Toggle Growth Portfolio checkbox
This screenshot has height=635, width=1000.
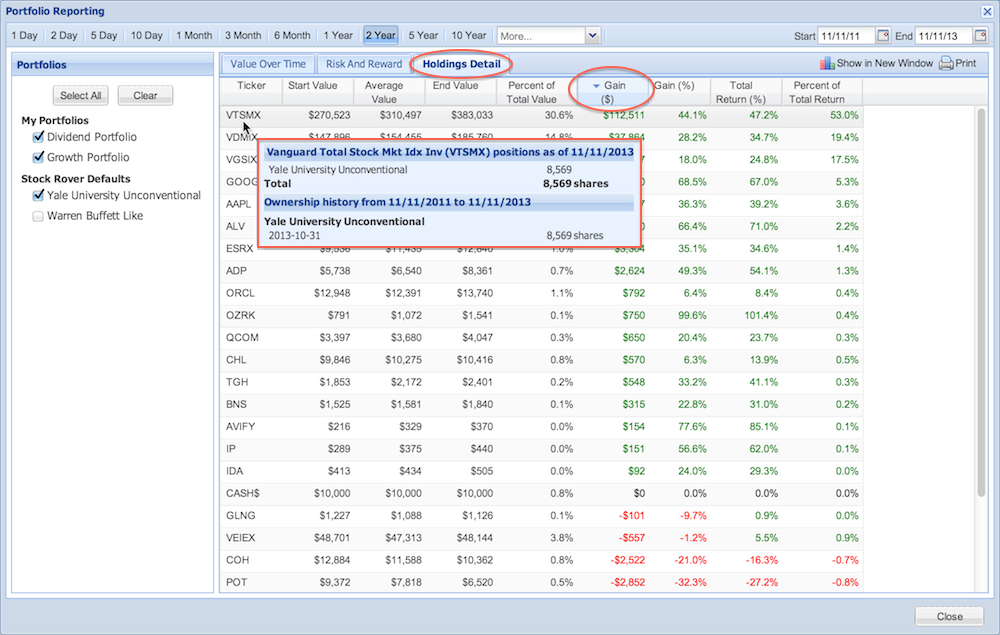pos(38,157)
